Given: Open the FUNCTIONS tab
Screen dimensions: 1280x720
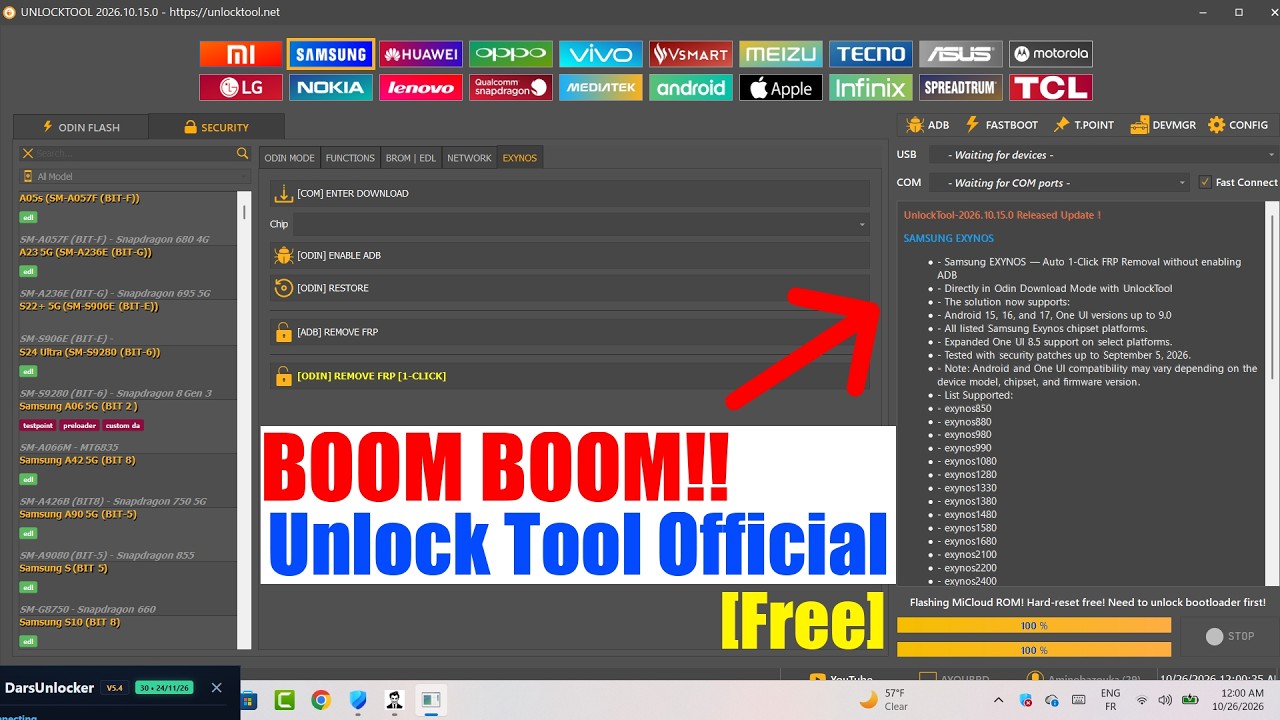Looking at the screenshot, I should 350,158.
